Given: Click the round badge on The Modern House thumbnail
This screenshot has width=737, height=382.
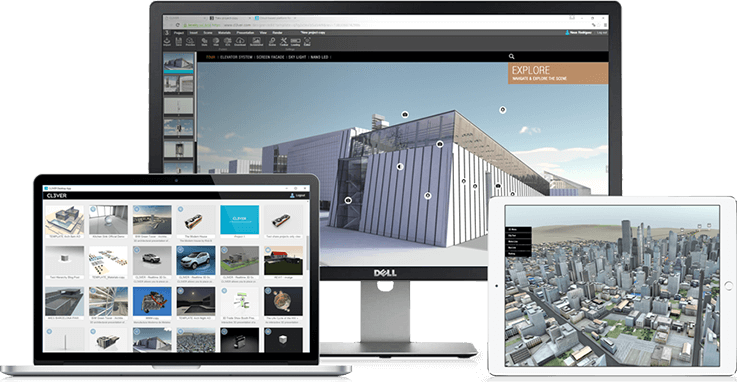Looking at the screenshot, I should pos(180,209).
